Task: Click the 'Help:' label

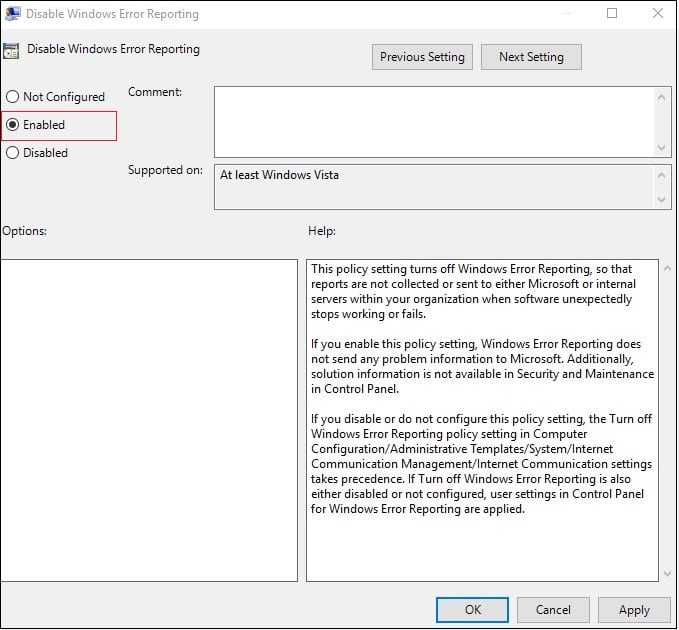Action: point(322,231)
